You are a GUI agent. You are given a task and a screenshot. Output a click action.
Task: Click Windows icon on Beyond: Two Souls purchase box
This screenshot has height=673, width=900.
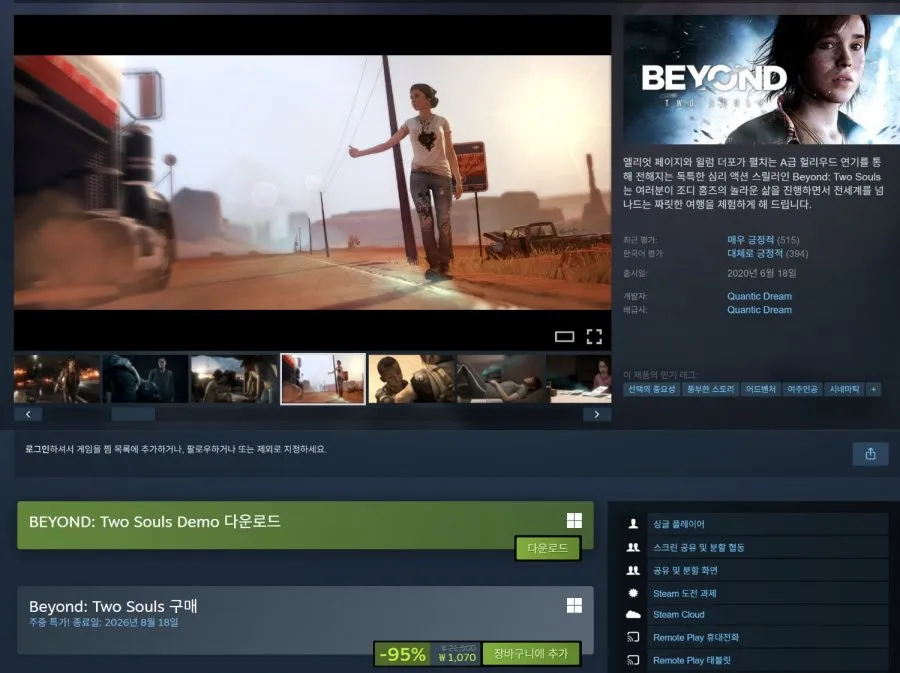[x=574, y=605]
